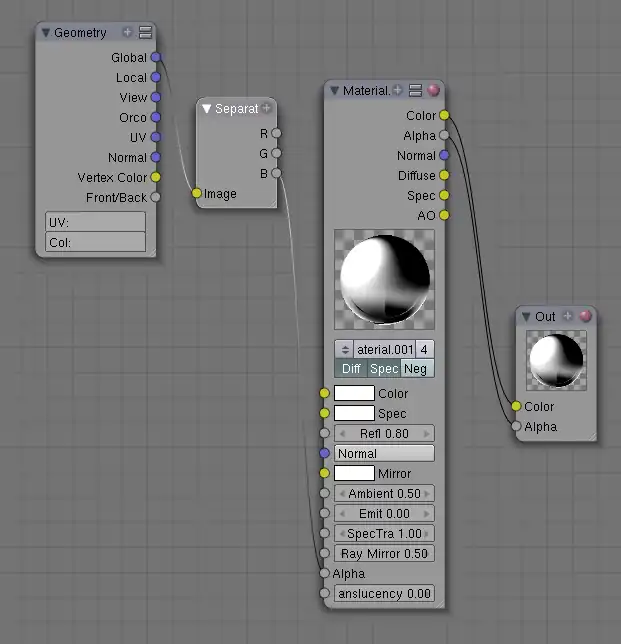The width and height of the screenshot is (621, 644).
Task: Click the plus icon on Geometry node header
Action: pyautogui.click(x=127, y=33)
